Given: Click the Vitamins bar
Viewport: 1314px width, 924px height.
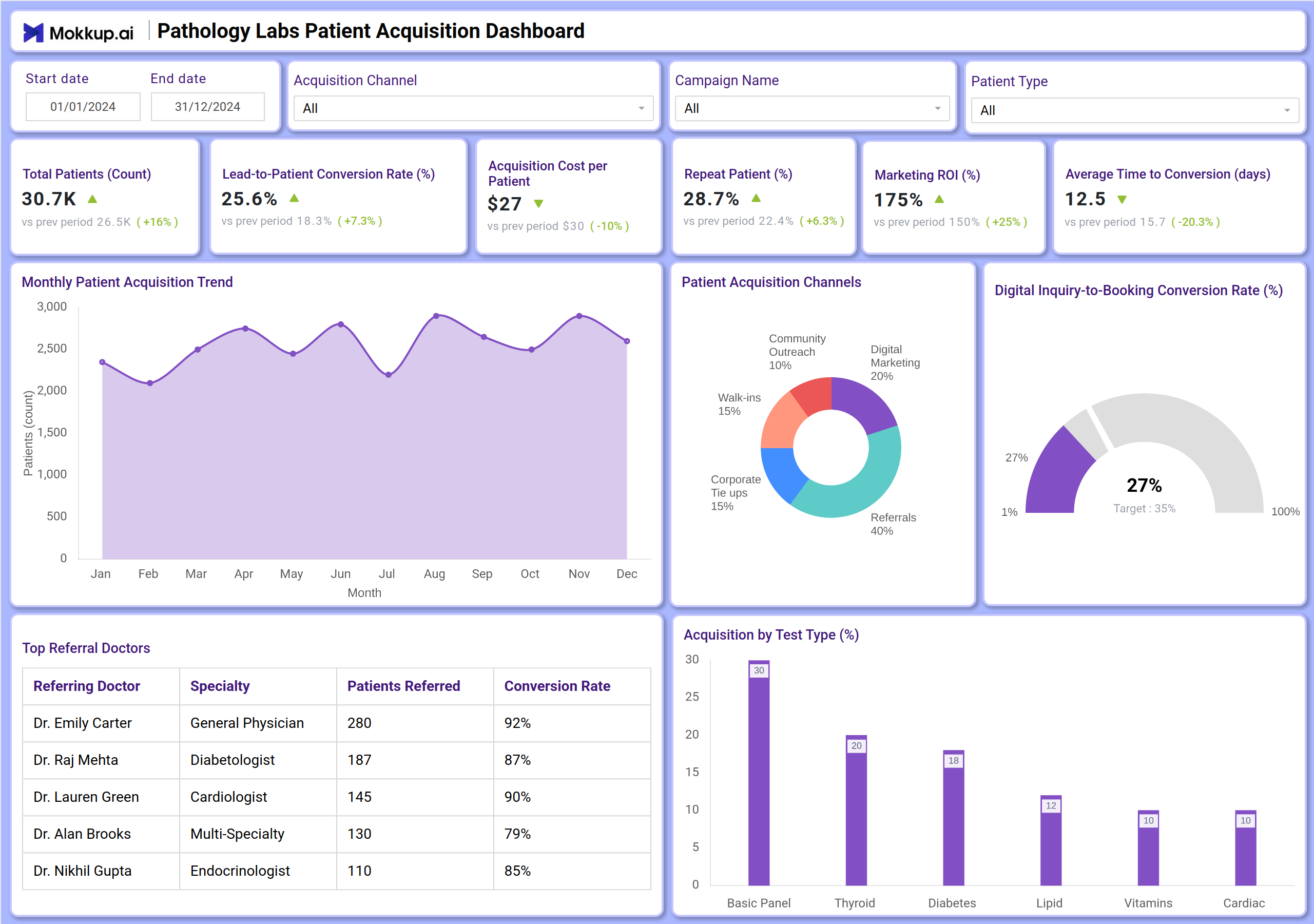Looking at the screenshot, I should coord(1148,848).
